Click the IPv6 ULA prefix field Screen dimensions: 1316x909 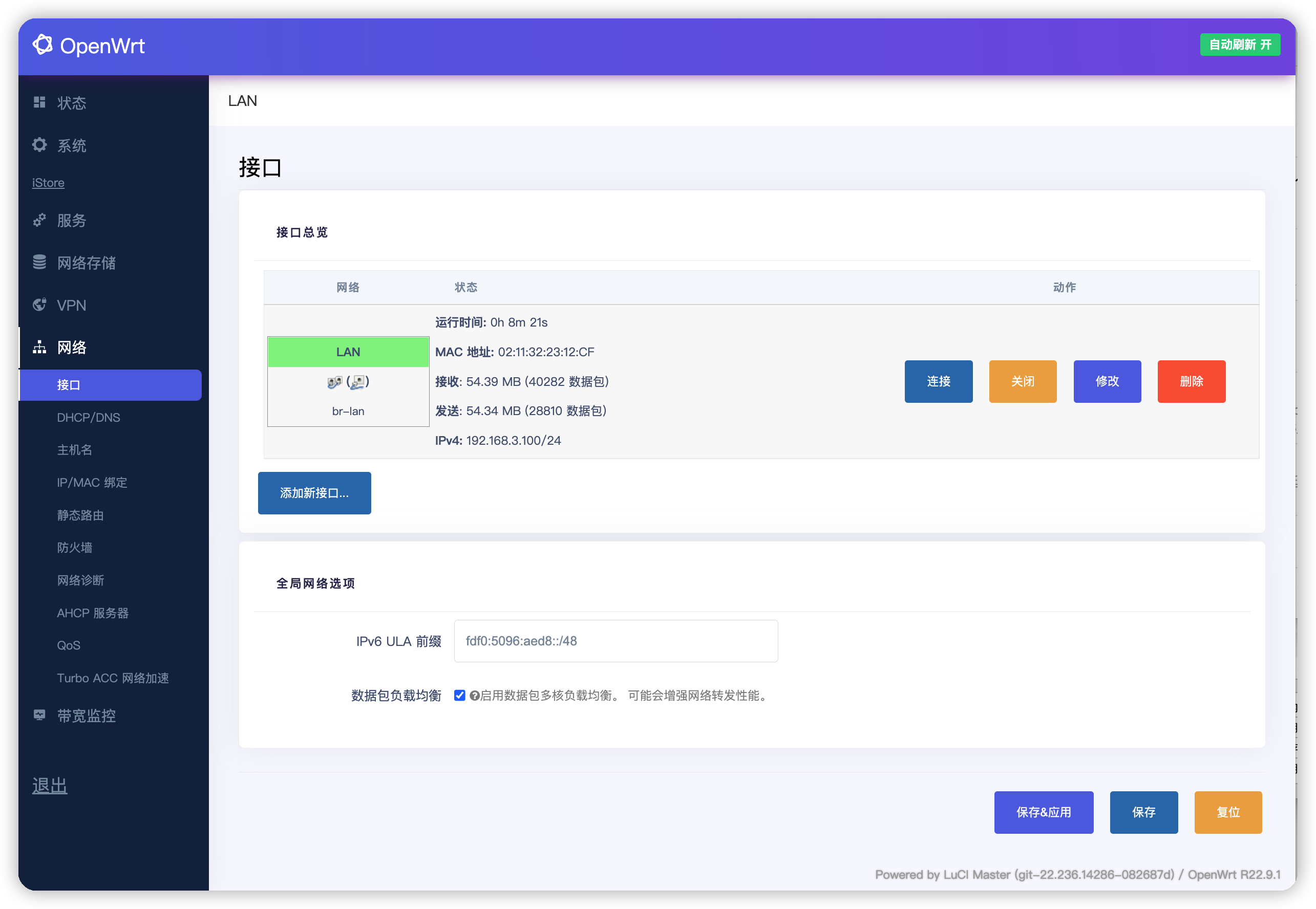[615, 641]
